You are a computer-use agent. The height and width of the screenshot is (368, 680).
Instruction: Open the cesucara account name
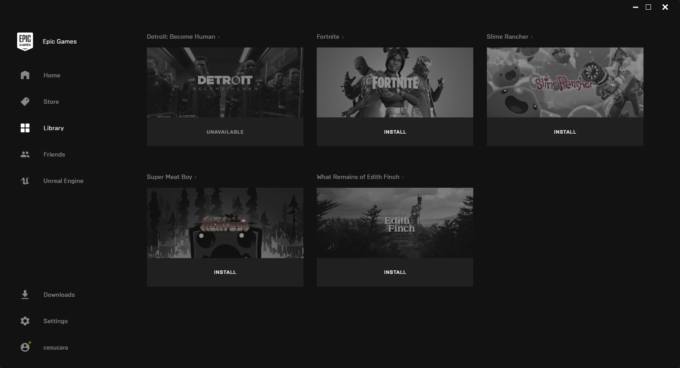(56, 348)
